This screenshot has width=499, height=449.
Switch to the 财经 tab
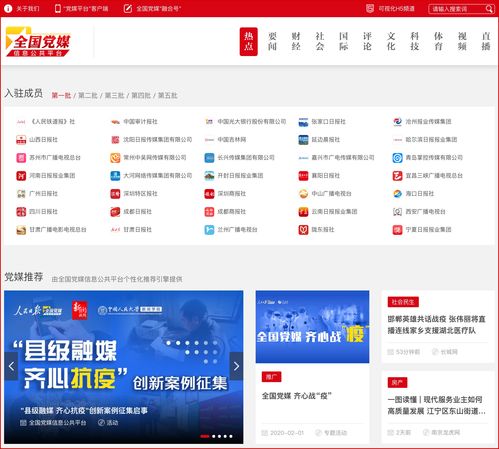(x=296, y=41)
